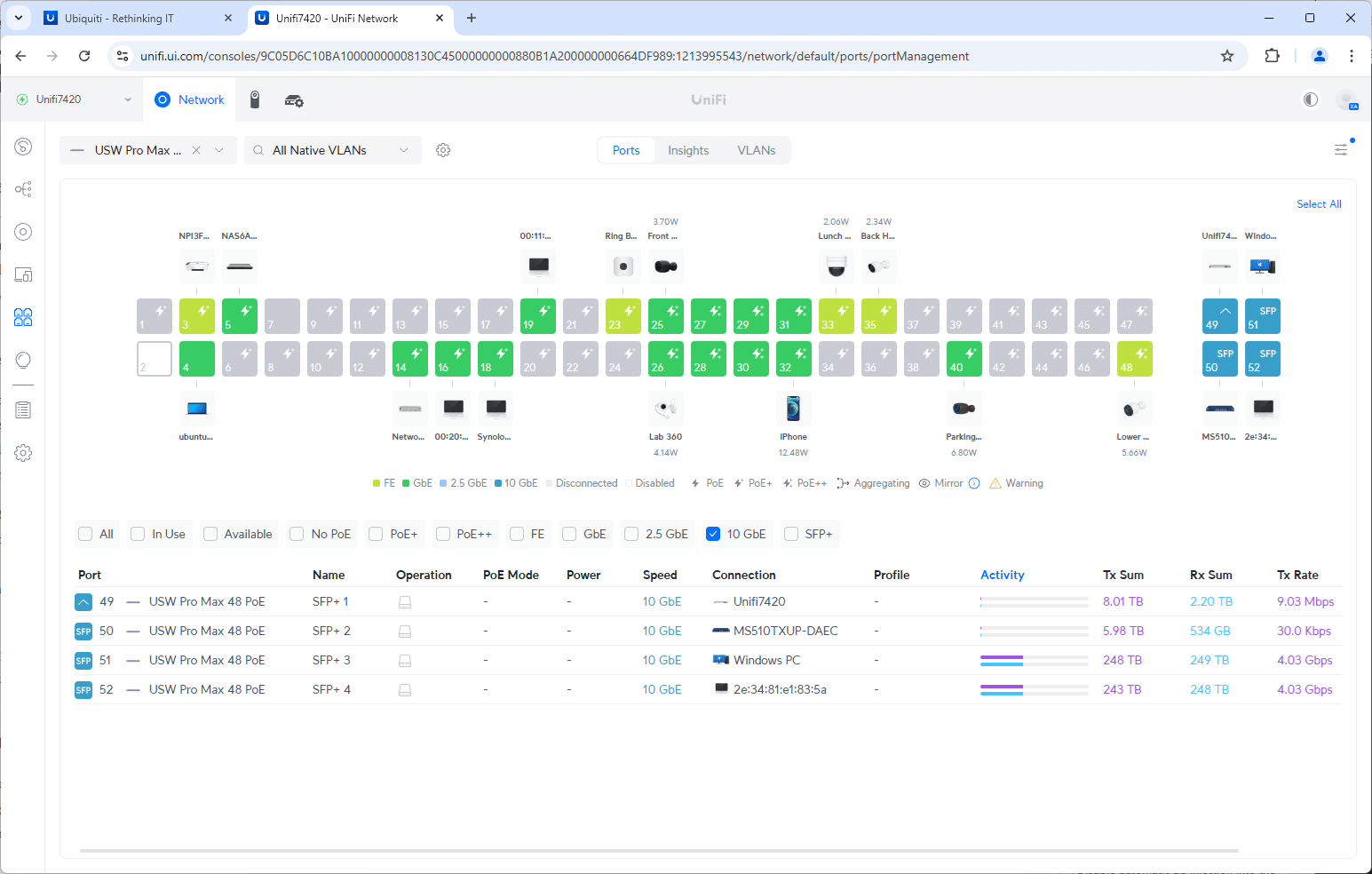Select port 3 on the switch diagram
The height and width of the screenshot is (874, 1372).
(x=197, y=316)
